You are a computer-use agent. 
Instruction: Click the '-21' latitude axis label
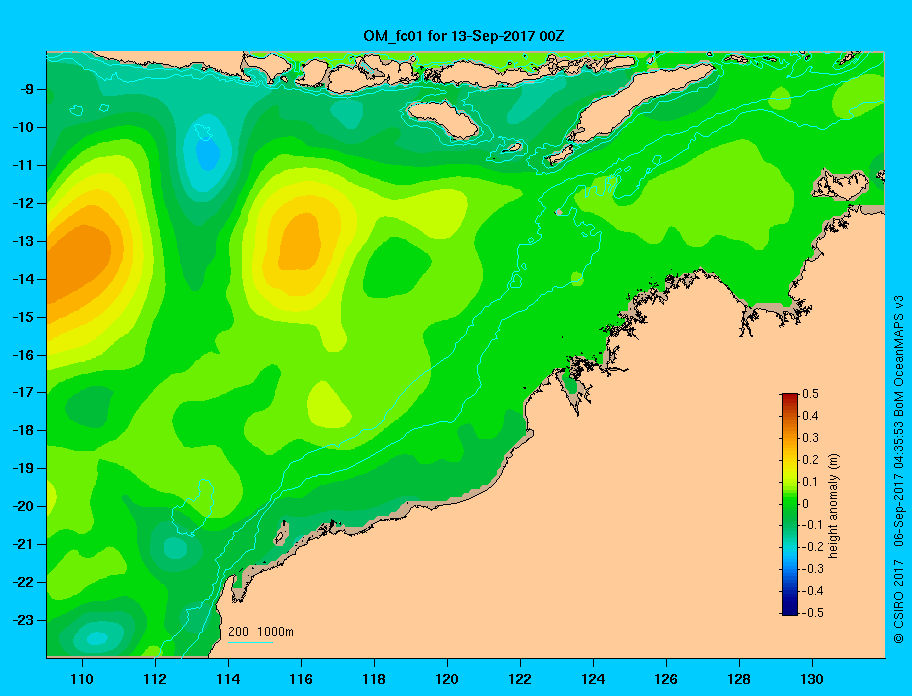pyautogui.click(x=23, y=544)
